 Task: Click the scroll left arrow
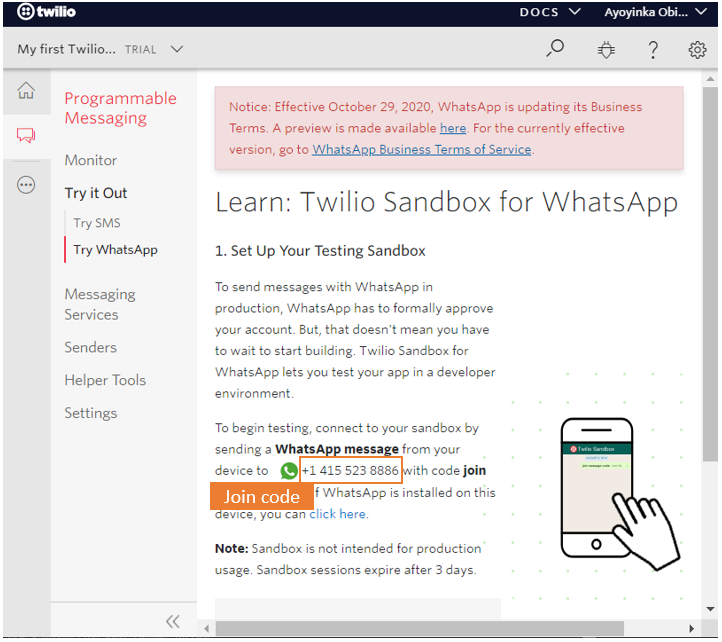click(207, 629)
